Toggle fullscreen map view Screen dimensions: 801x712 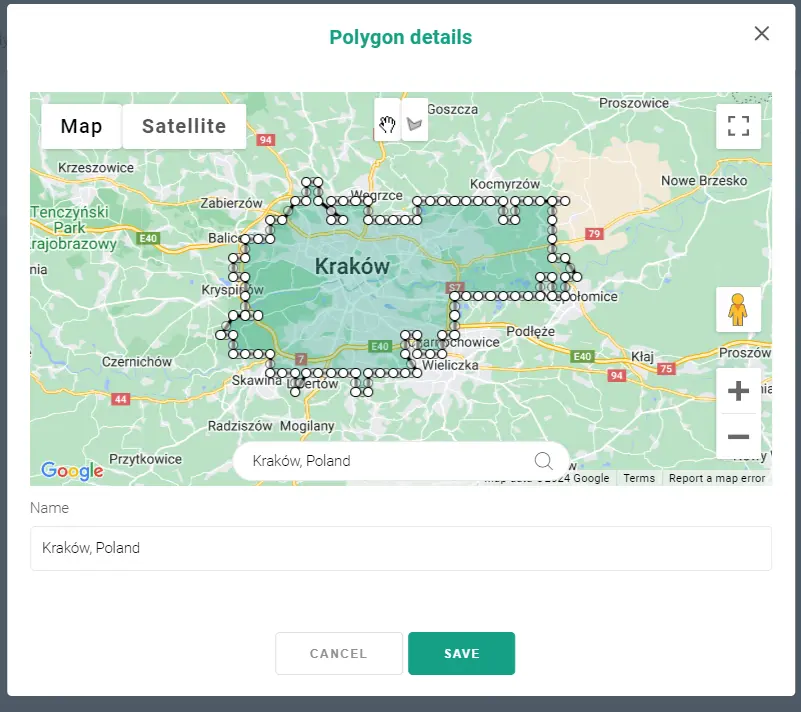click(738, 126)
